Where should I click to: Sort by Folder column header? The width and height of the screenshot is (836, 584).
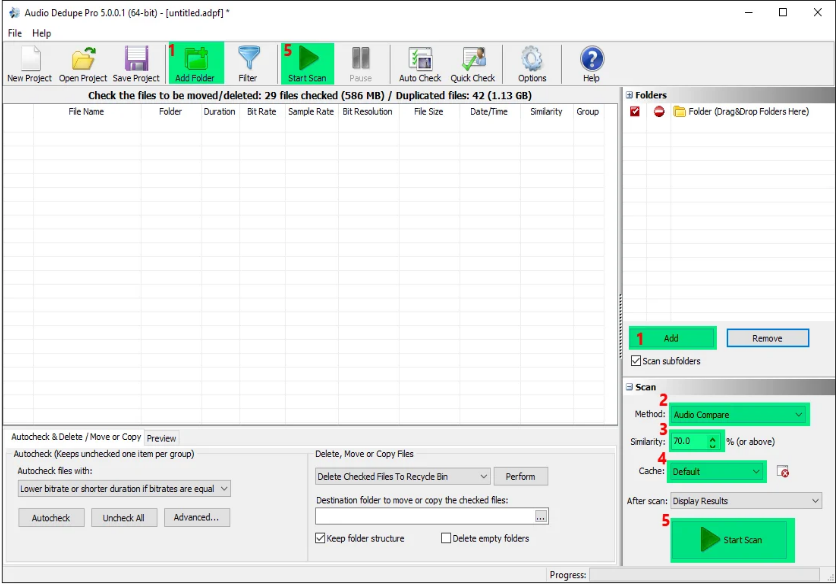(171, 111)
